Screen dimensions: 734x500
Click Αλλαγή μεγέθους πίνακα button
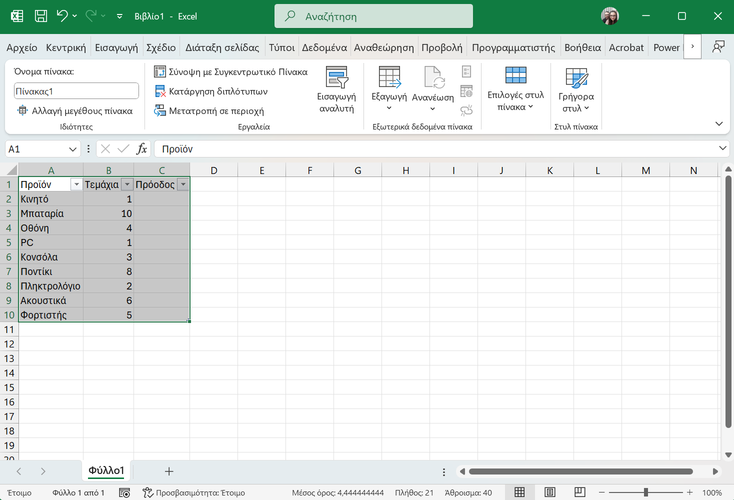(74, 111)
